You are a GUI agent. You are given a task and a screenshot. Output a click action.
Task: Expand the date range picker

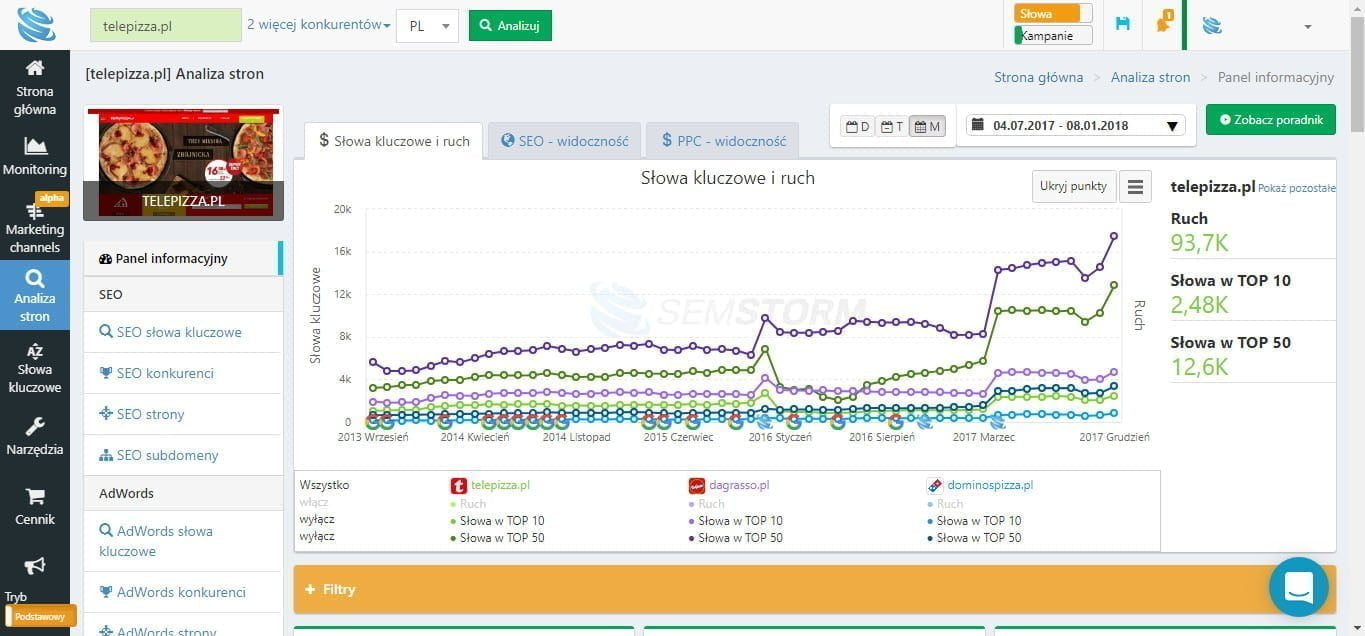point(1071,126)
